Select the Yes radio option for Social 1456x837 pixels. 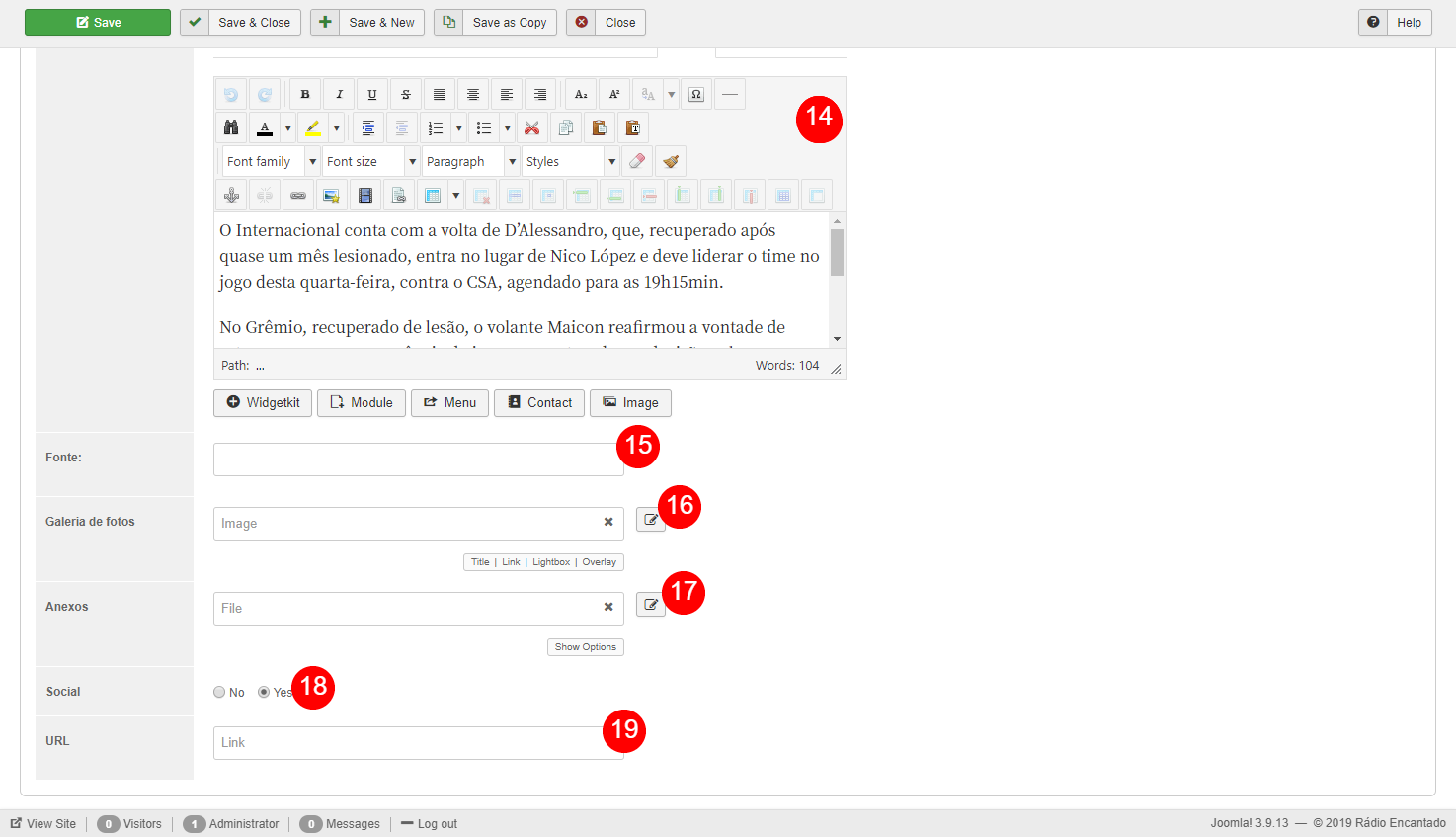264,693
